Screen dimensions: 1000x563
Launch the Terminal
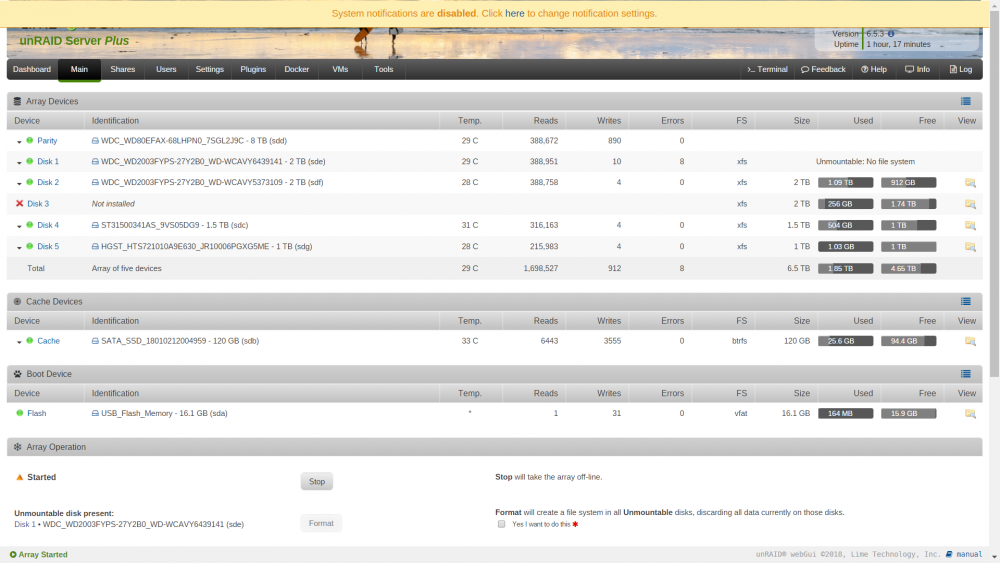pos(767,69)
